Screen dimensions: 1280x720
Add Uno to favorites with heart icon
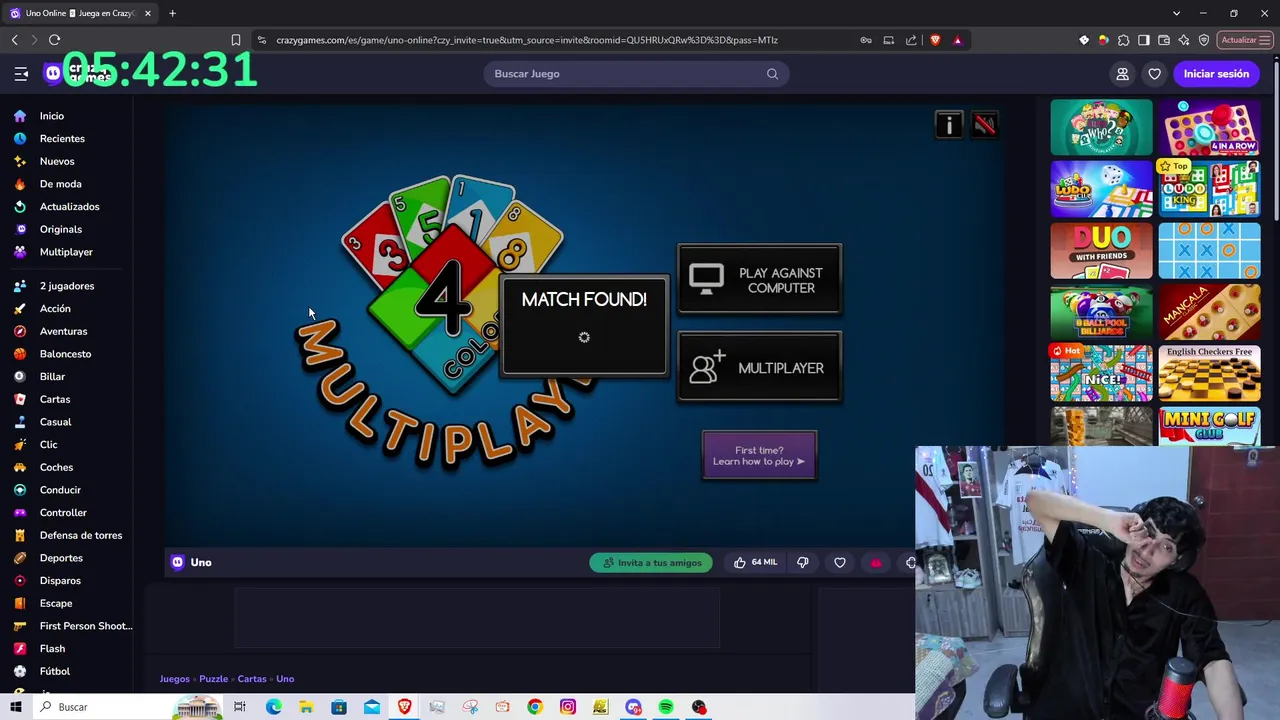click(840, 563)
